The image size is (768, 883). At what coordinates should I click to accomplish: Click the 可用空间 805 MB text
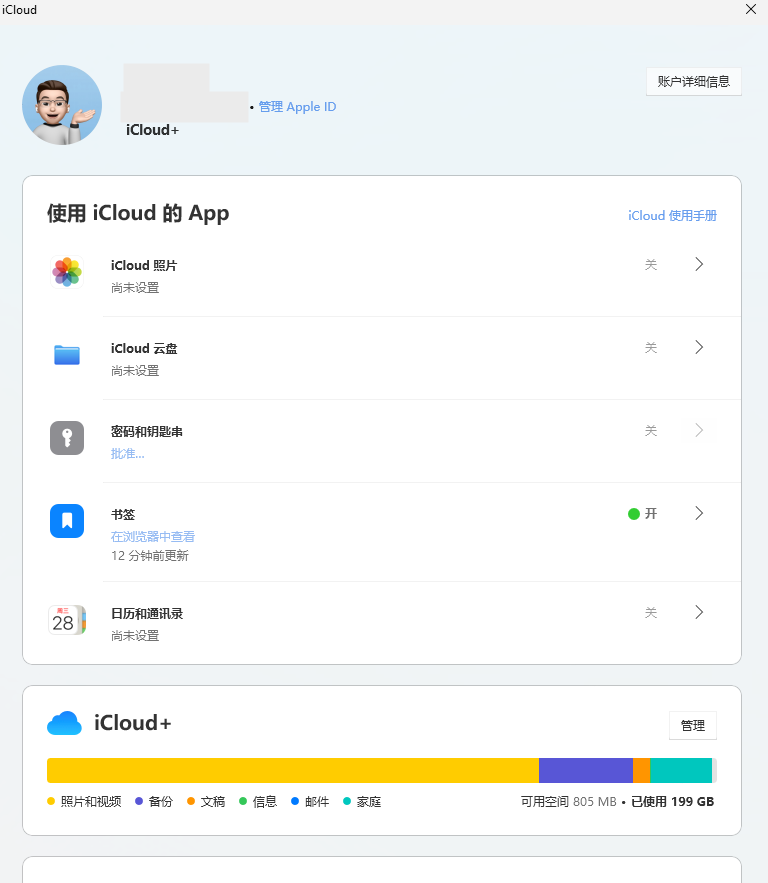click(x=569, y=801)
